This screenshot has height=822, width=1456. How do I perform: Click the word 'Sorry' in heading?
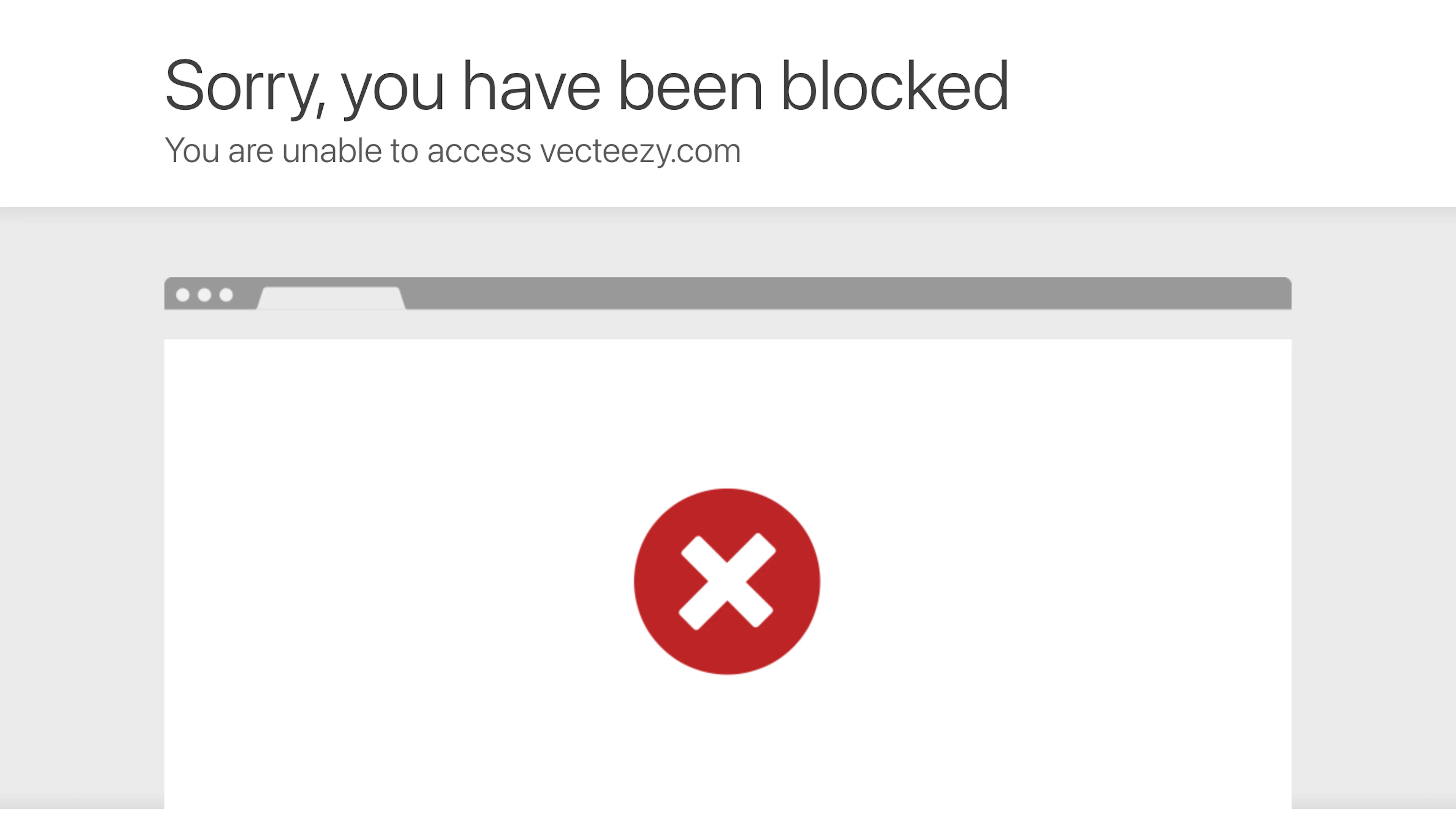click(x=239, y=86)
